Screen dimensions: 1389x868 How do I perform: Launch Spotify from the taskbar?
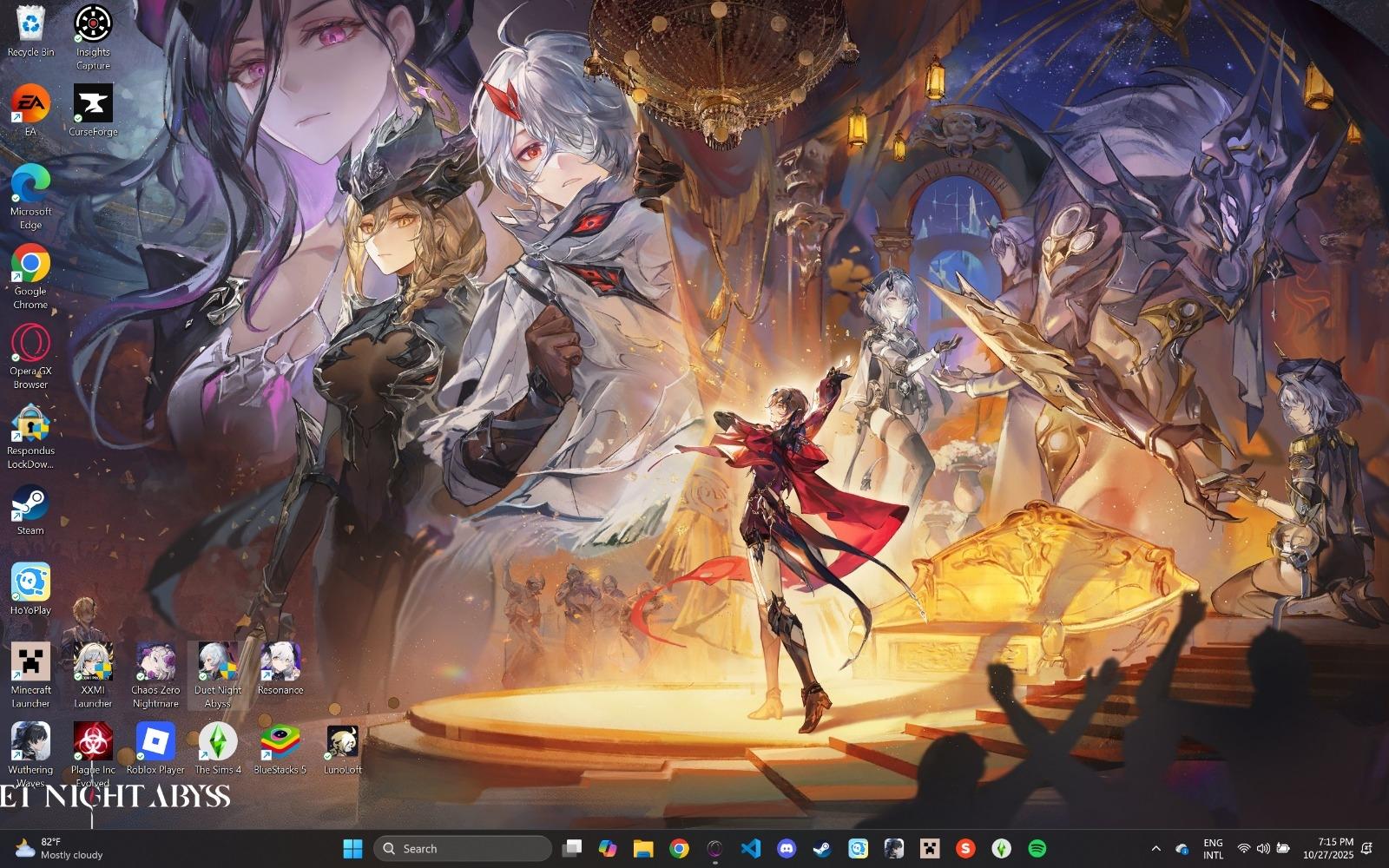pyautogui.click(x=1037, y=848)
